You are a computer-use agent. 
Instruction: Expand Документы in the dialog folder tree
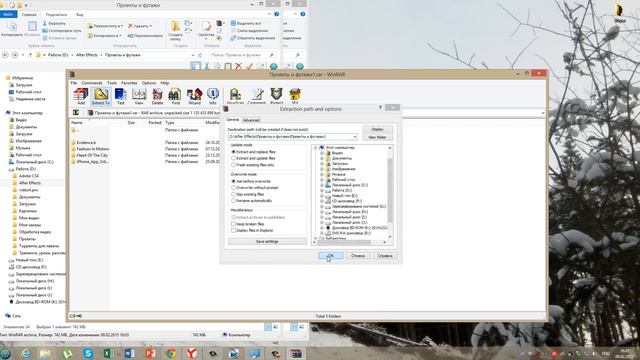tap(322, 158)
